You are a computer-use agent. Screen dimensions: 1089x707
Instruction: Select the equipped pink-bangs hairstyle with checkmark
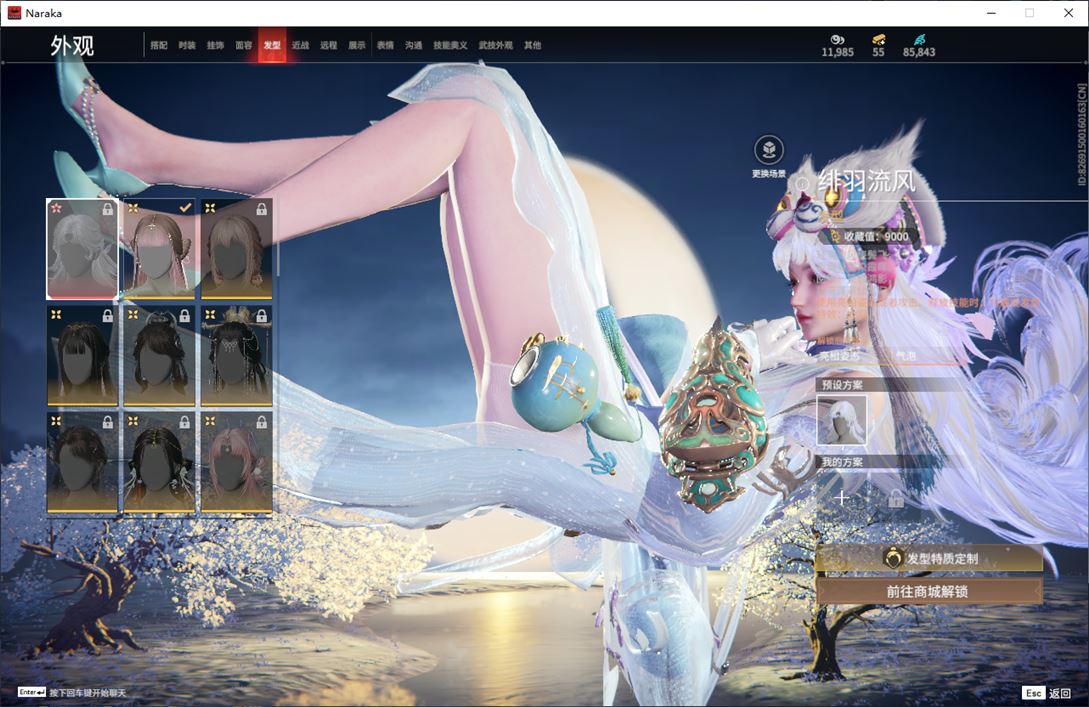click(159, 249)
